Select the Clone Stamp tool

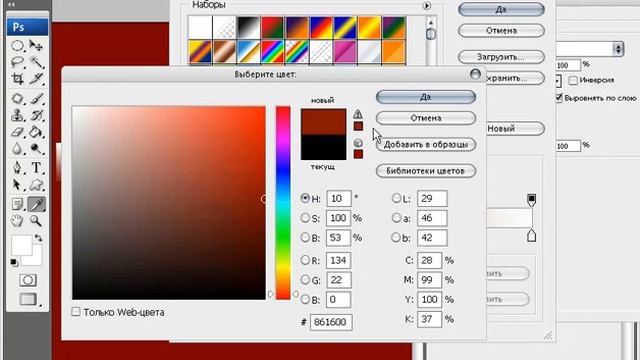coord(17,116)
